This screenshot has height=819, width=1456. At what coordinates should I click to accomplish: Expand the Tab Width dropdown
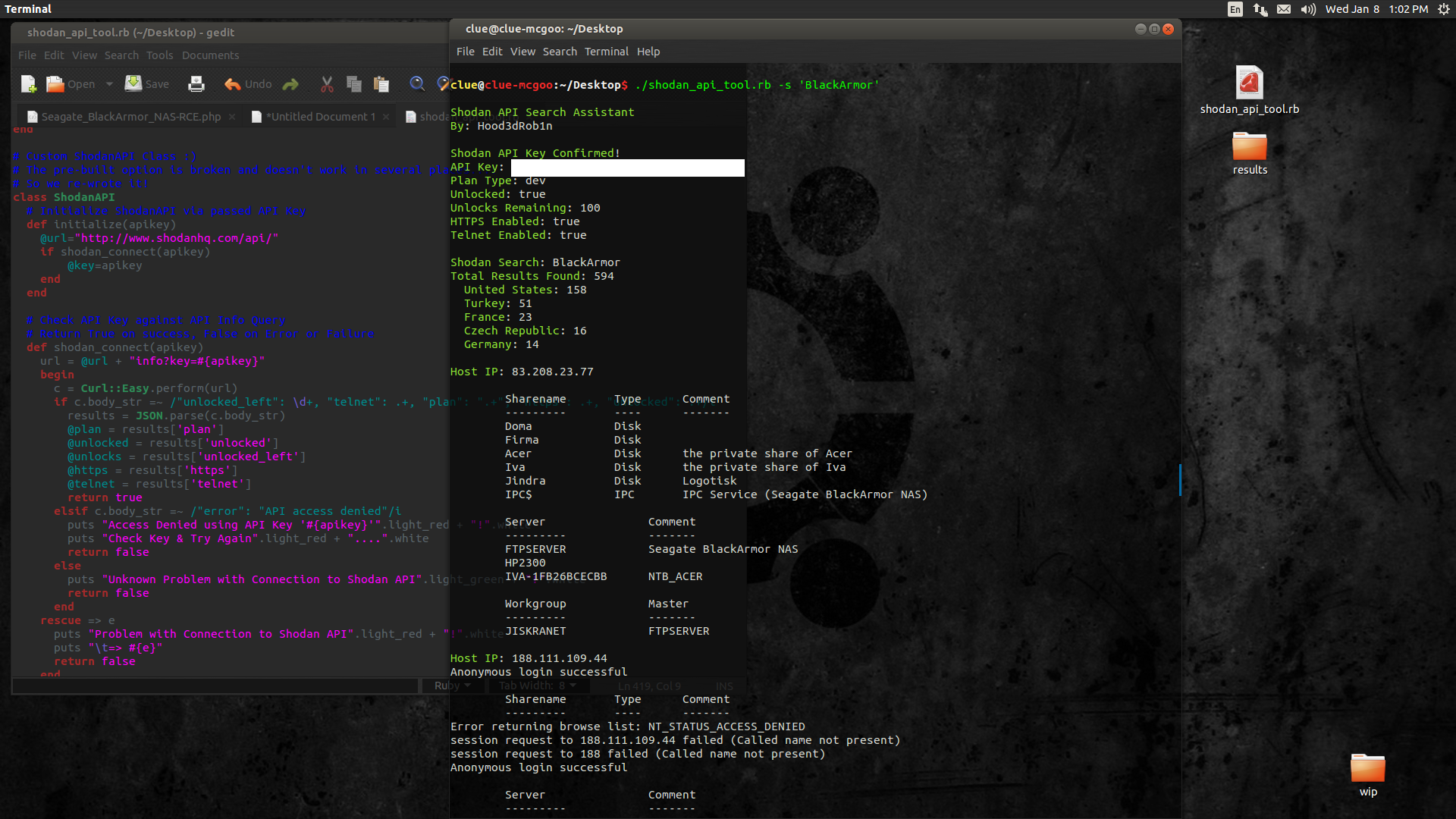click(538, 686)
